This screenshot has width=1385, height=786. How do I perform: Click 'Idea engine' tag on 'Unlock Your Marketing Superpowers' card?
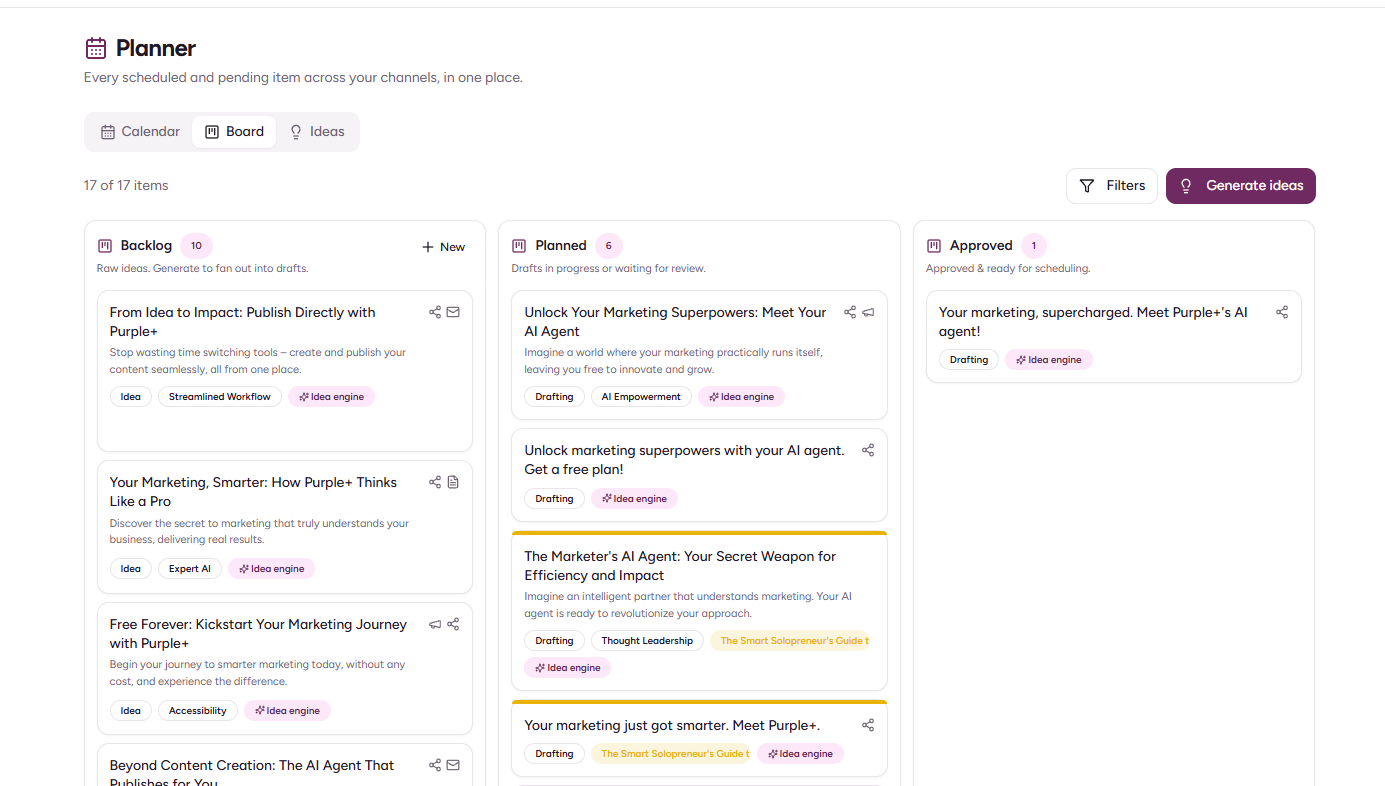click(x=741, y=397)
